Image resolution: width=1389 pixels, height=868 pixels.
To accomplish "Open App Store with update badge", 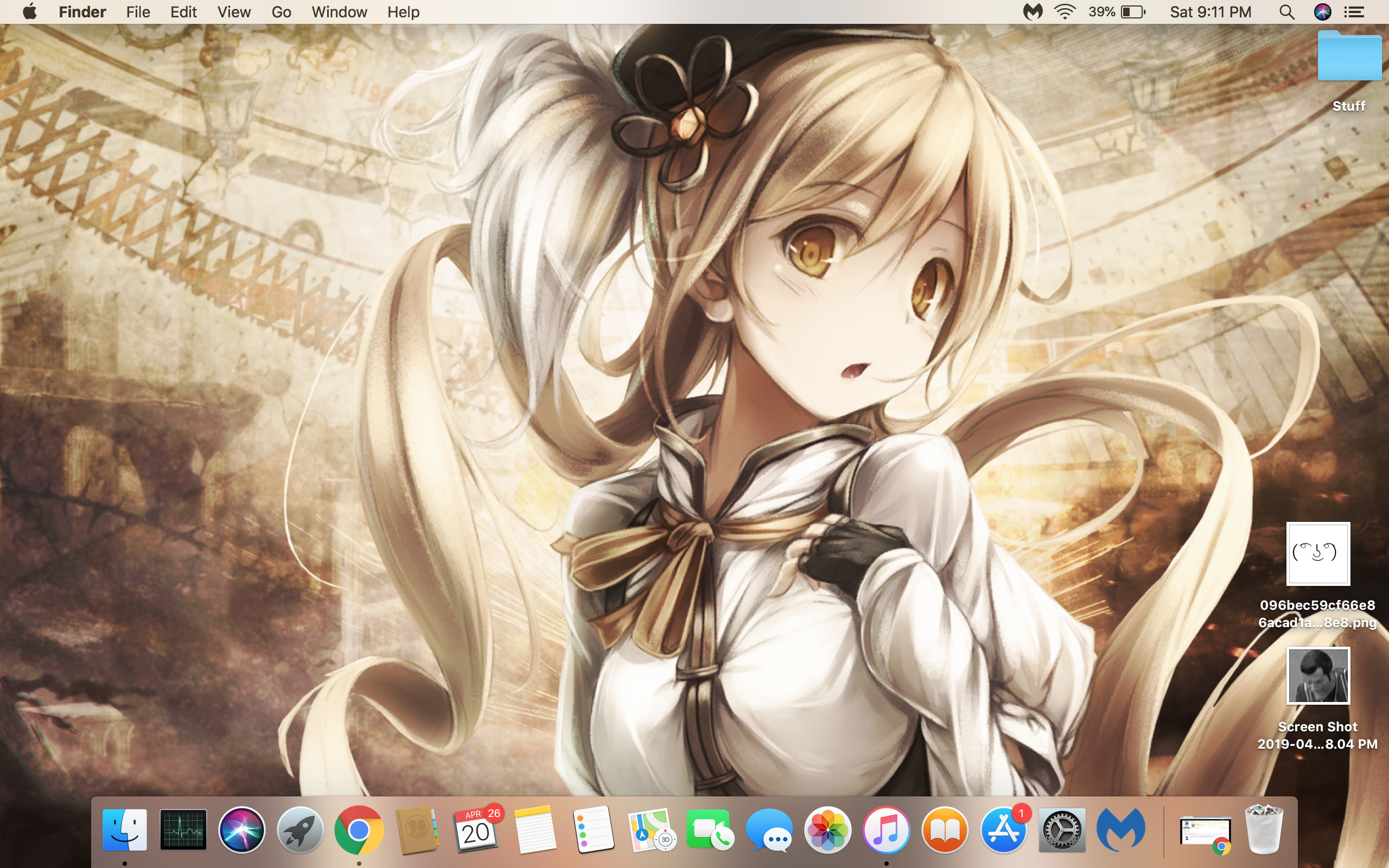I will click(x=1003, y=830).
